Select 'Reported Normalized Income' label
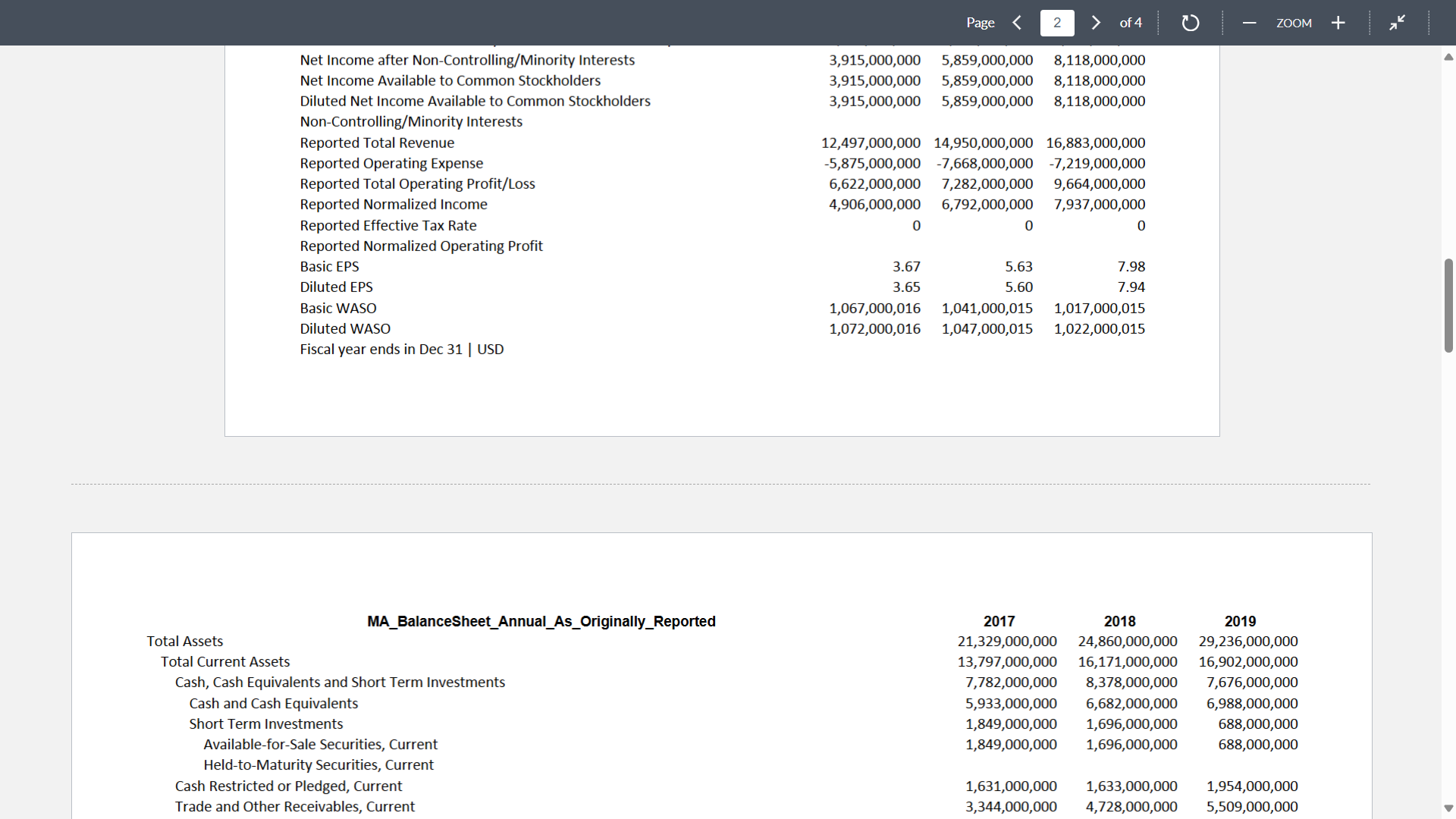The image size is (1456, 819). 394,204
